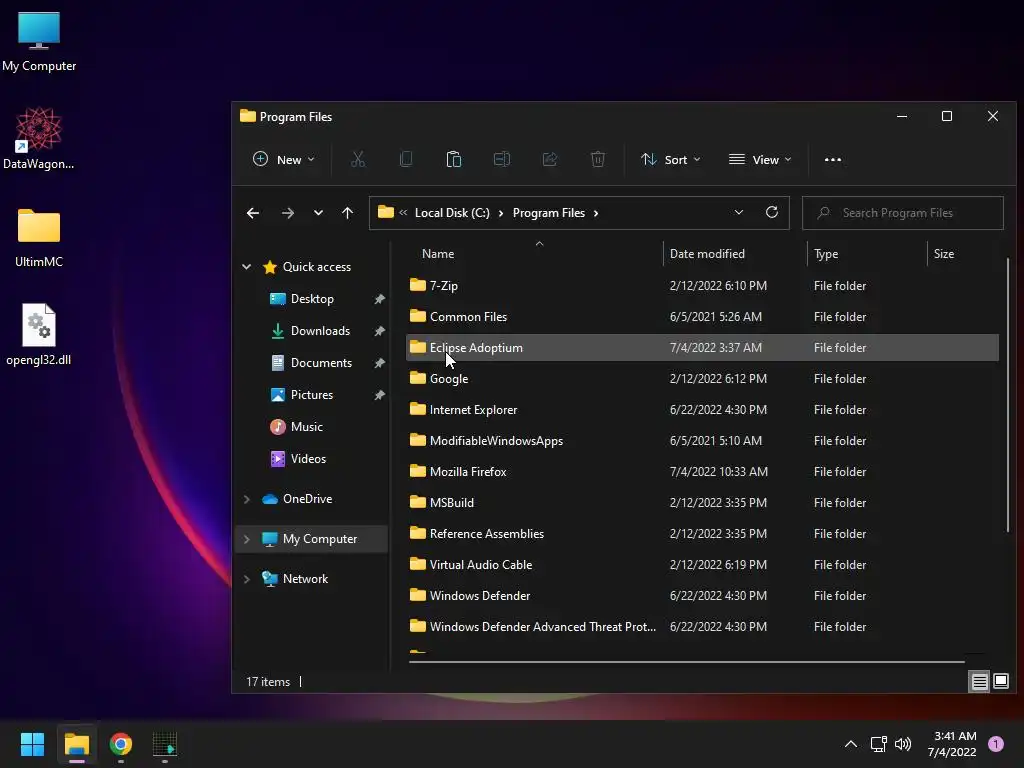The image size is (1024, 768).
Task: Open the volume speaker tray icon
Action: coord(903,744)
